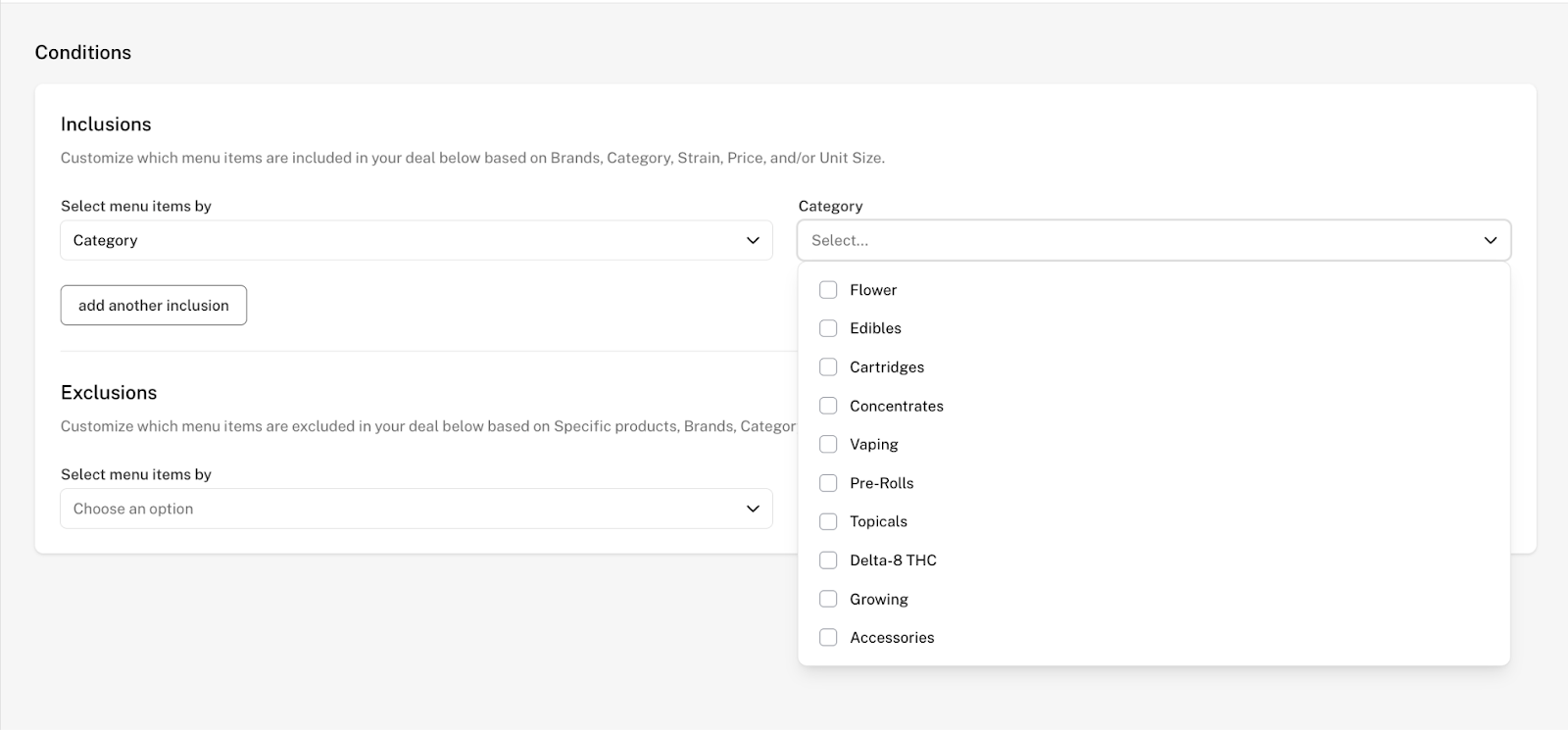
Task: Tick the Delta-8 THC checkbox
Action: 828,560
